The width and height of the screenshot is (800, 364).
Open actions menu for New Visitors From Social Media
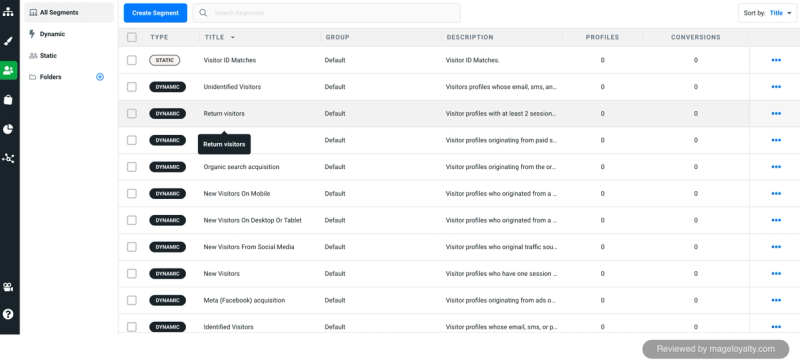click(x=776, y=247)
